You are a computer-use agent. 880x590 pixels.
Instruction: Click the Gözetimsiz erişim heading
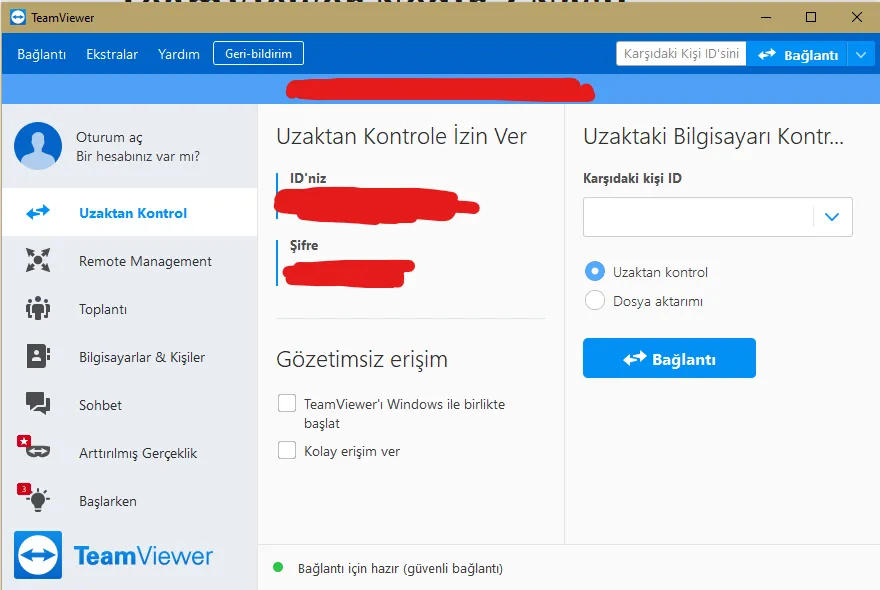pos(362,359)
